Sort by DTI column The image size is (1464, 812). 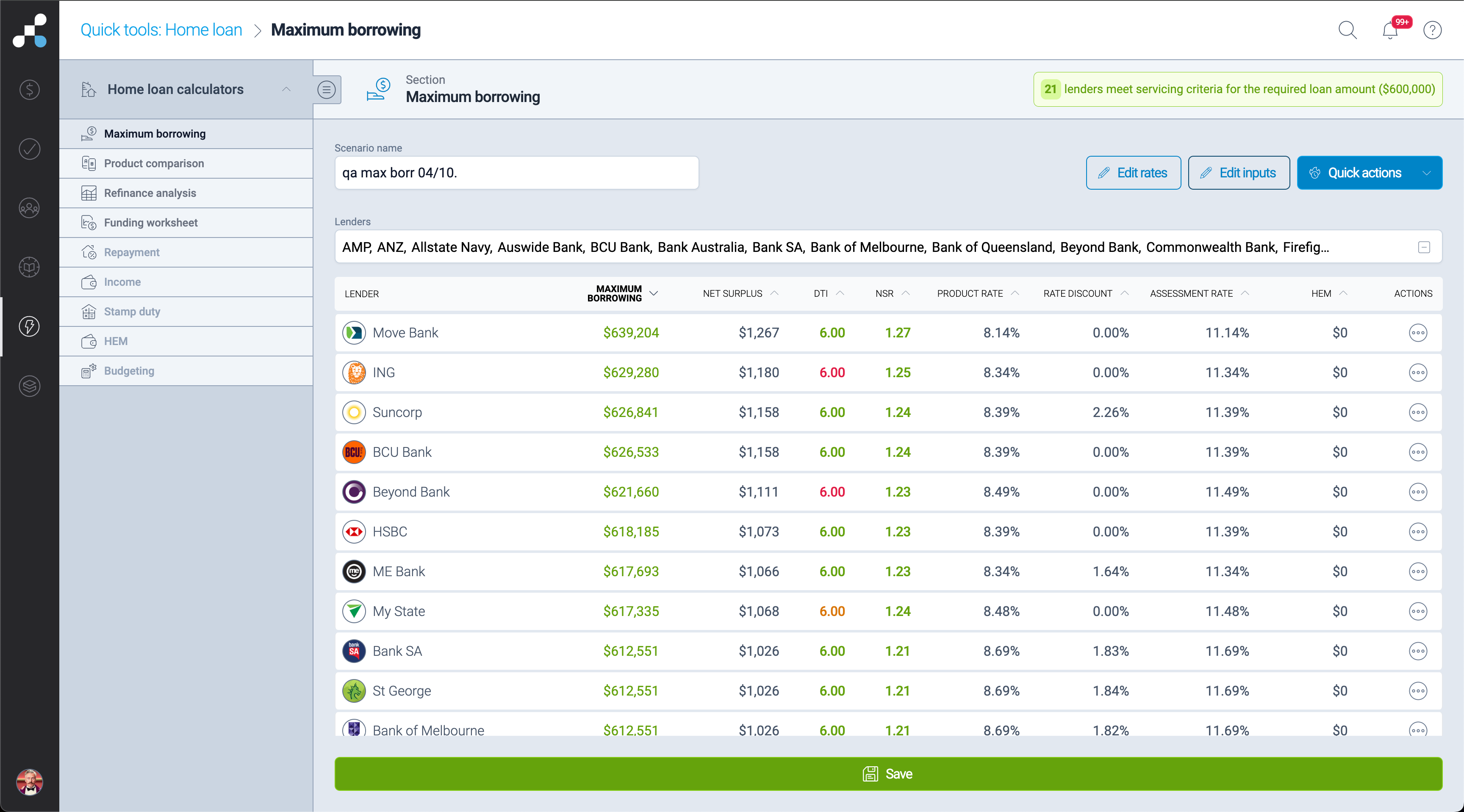(x=829, y=293)
